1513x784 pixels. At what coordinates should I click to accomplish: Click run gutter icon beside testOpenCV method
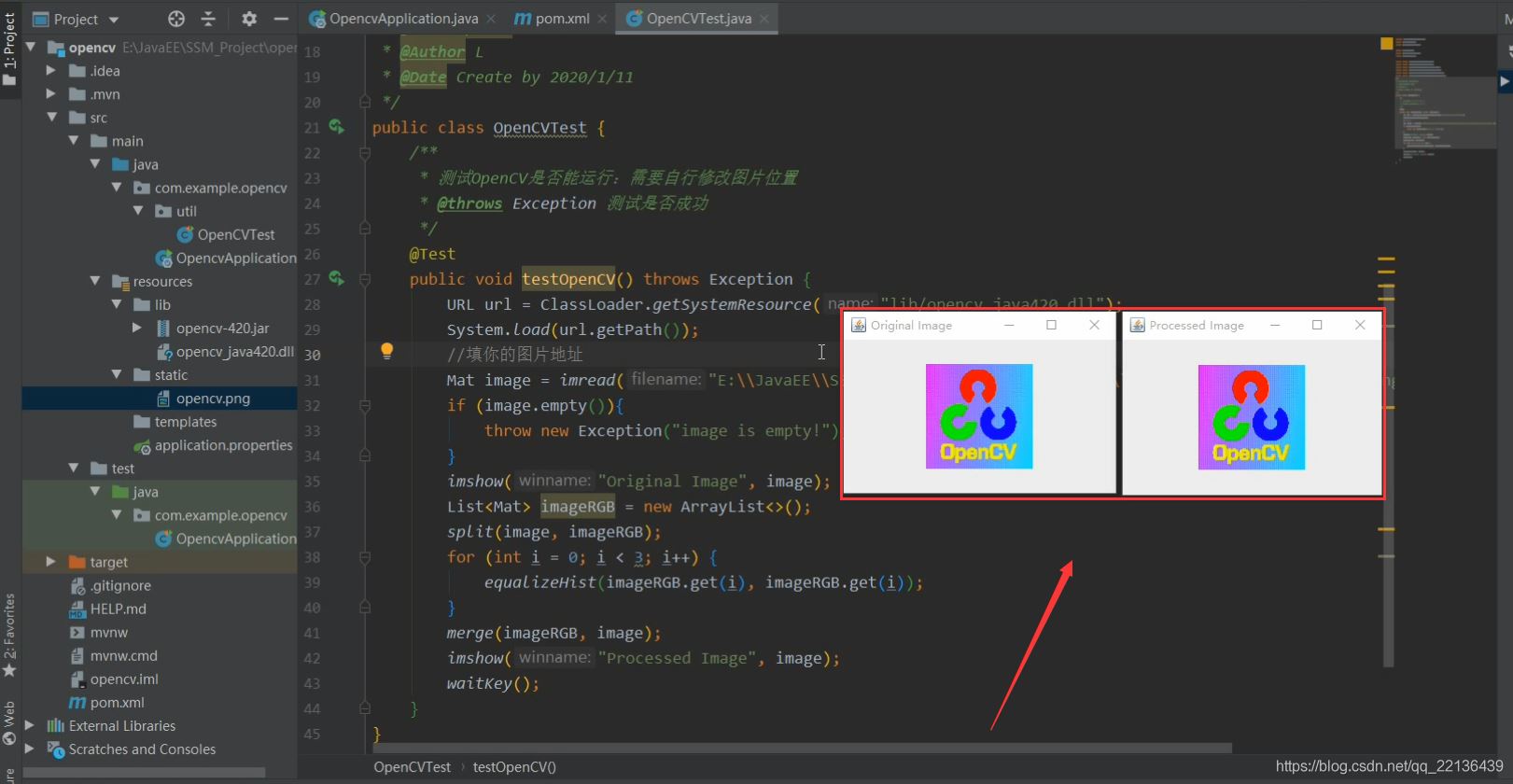tap(336, 278)
